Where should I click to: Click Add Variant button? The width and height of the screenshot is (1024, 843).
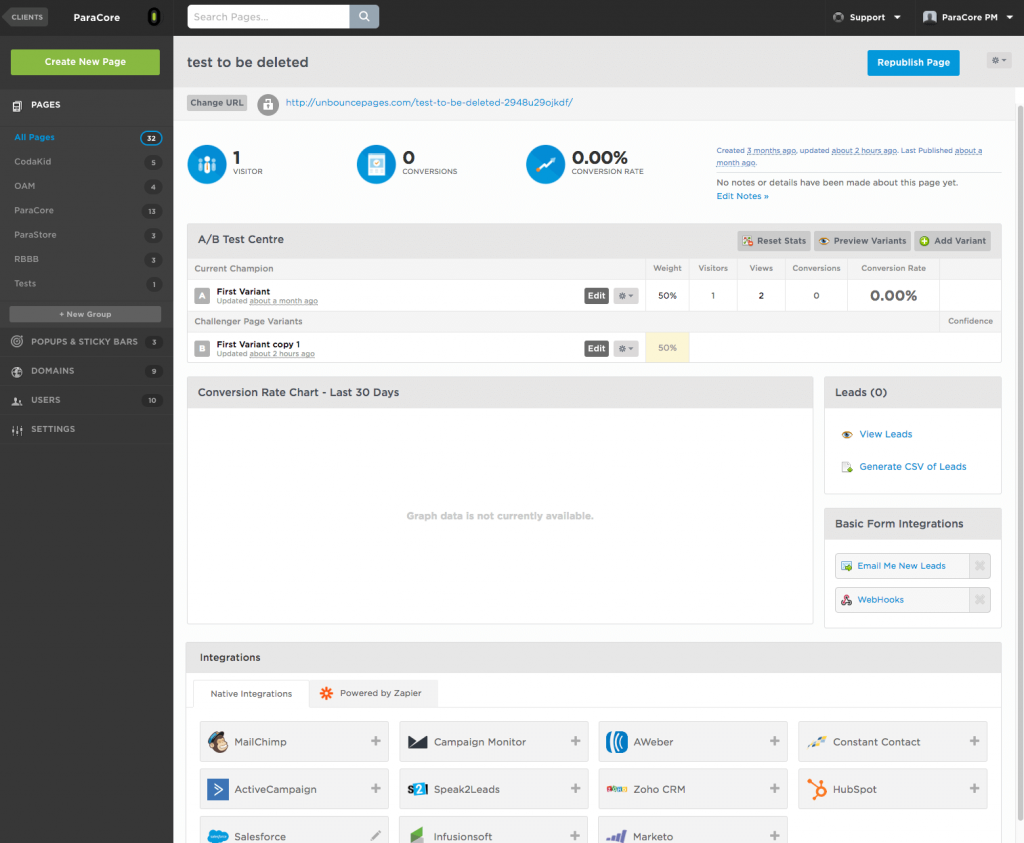click(952, 241)
